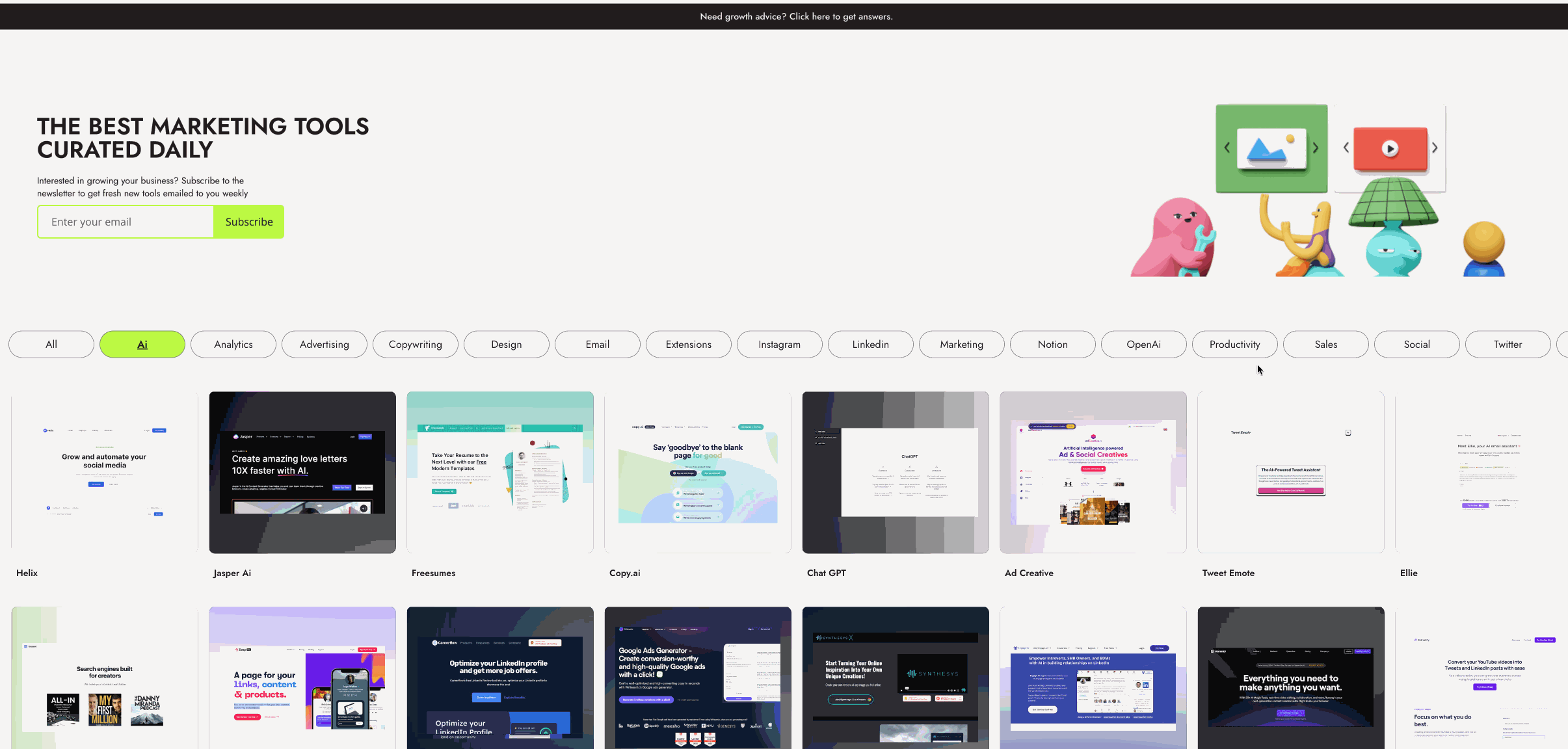Select the All category filter
1568x749 pixels.
[x=51, y=345]
